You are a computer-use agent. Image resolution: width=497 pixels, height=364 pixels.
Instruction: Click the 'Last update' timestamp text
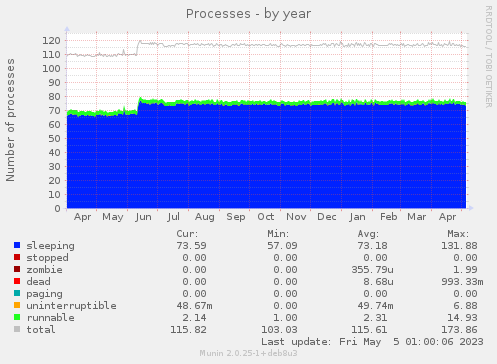(x=372, y=342)
